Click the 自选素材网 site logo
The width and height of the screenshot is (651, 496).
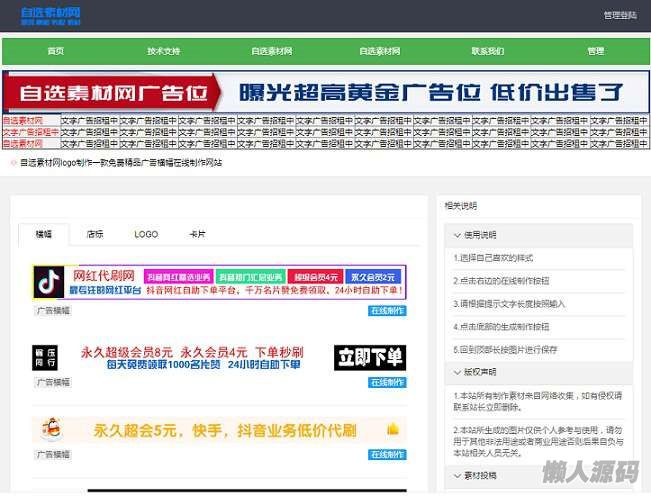pos(51,15)
